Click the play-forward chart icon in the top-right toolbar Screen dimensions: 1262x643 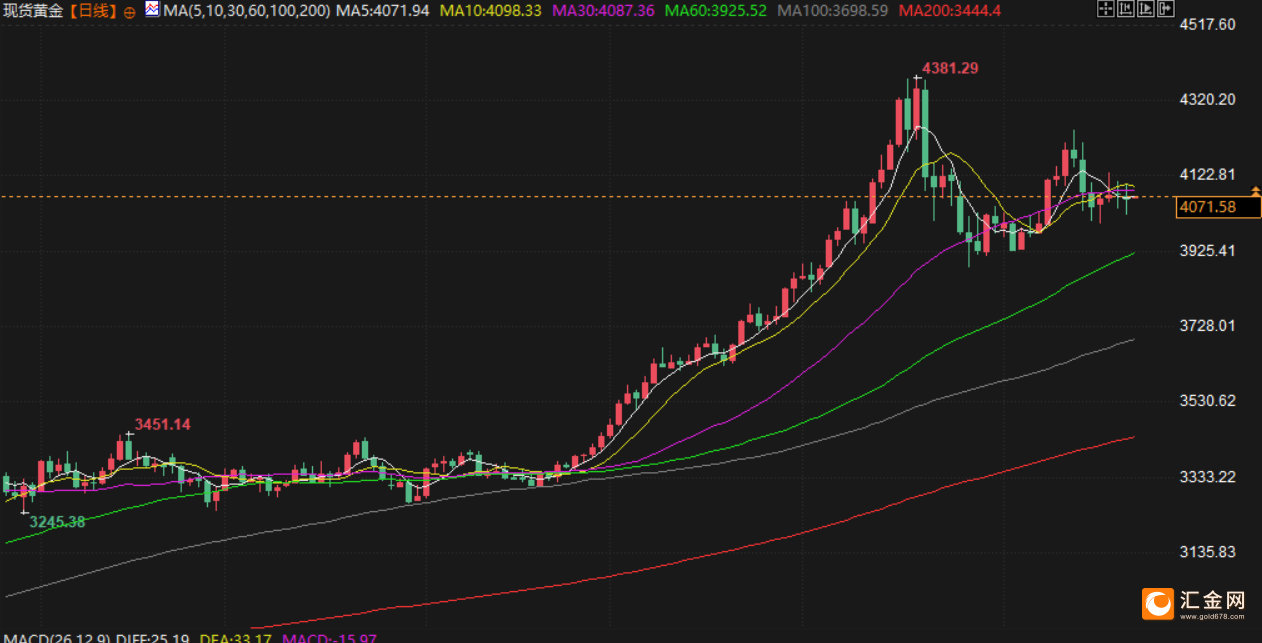tap(1146, 8)
